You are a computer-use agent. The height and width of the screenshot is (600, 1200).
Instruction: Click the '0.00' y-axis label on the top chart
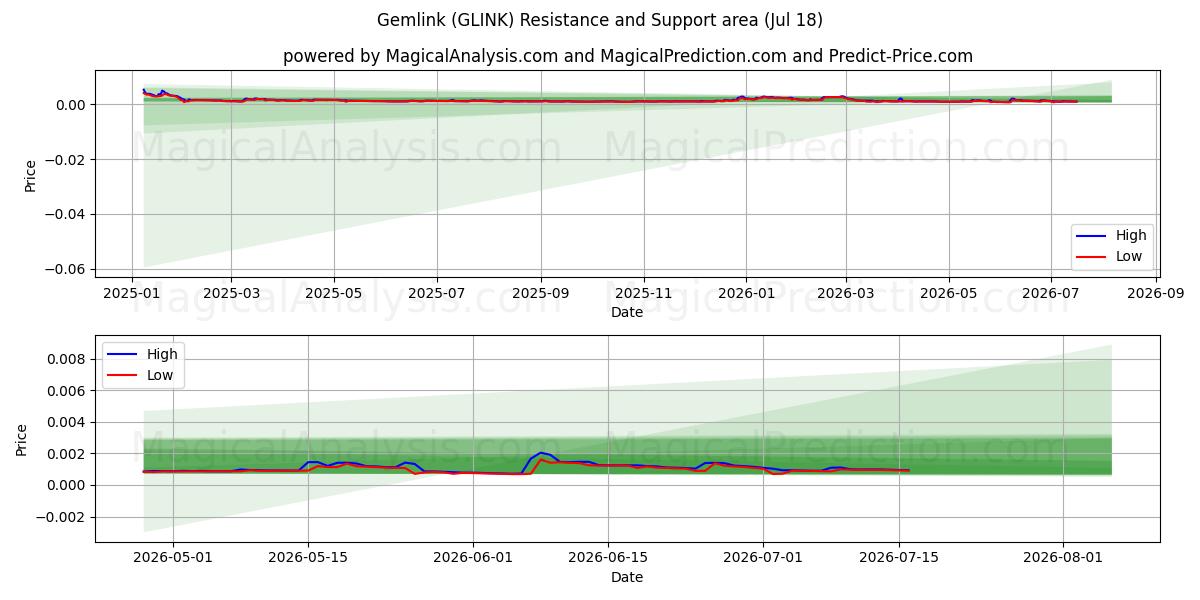point(72,105)
